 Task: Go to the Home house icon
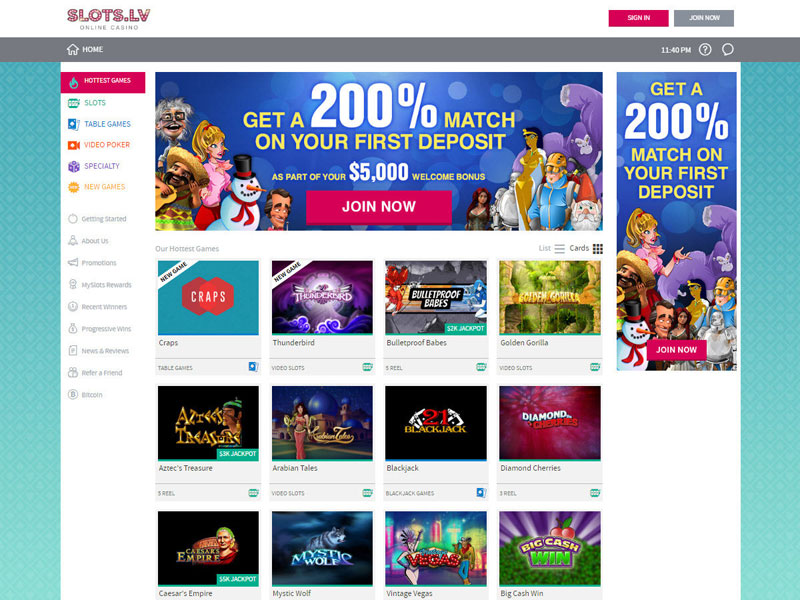[72, 49]
